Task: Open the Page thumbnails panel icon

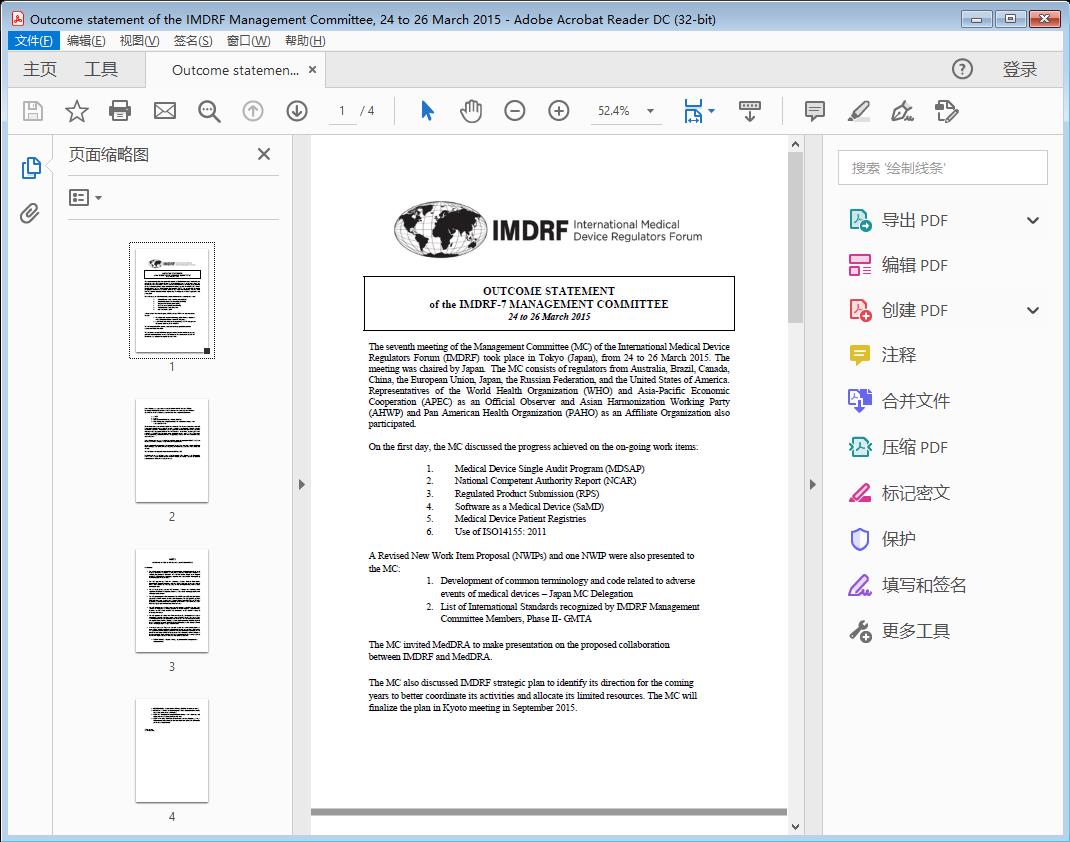Action: (x=31, y=168)
